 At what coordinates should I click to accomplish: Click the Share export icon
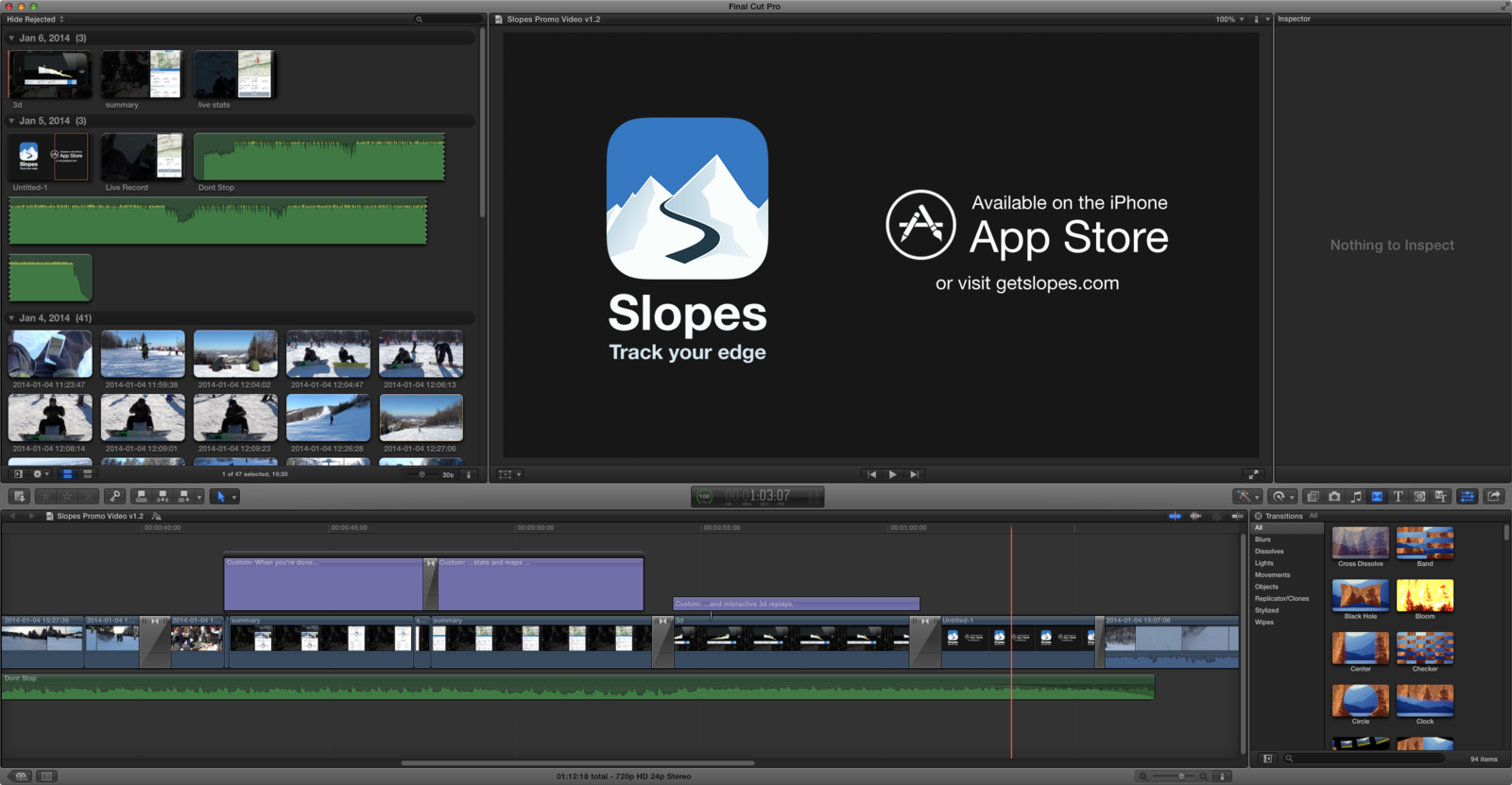(x=1494, y=496)
